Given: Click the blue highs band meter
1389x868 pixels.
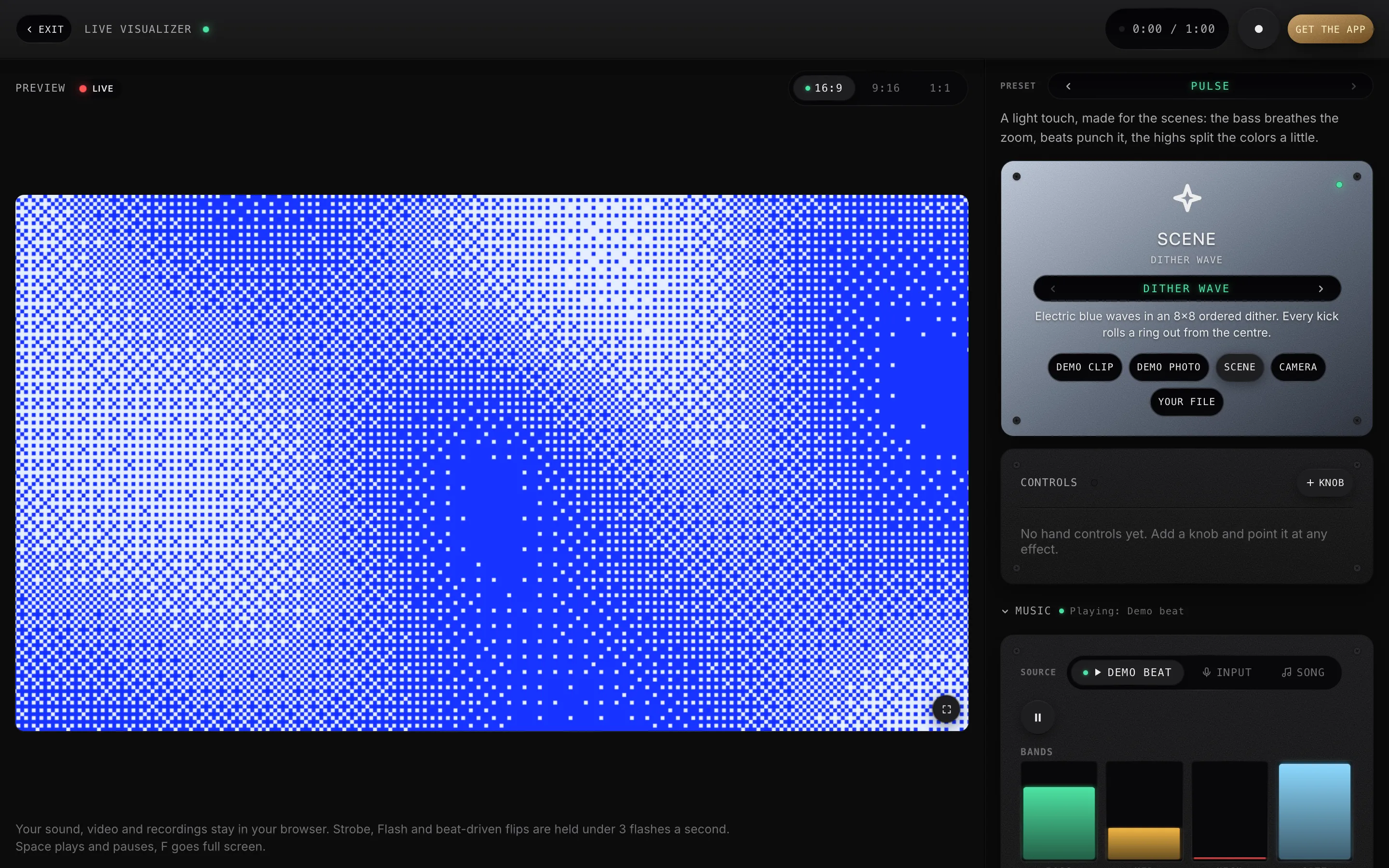Looking at the screenshot, I should [1314, 811].
